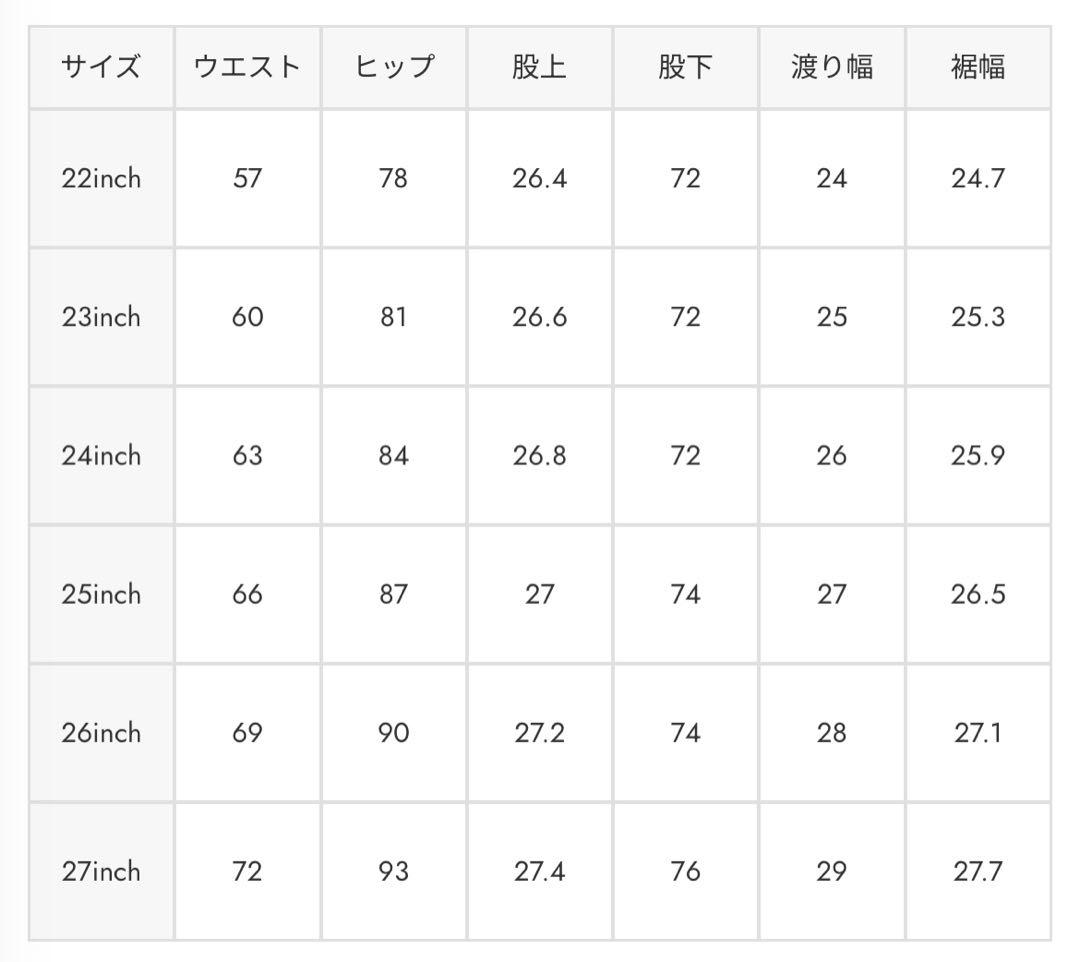
Task: Click the 渡り幅 column header
Action: 831,67
